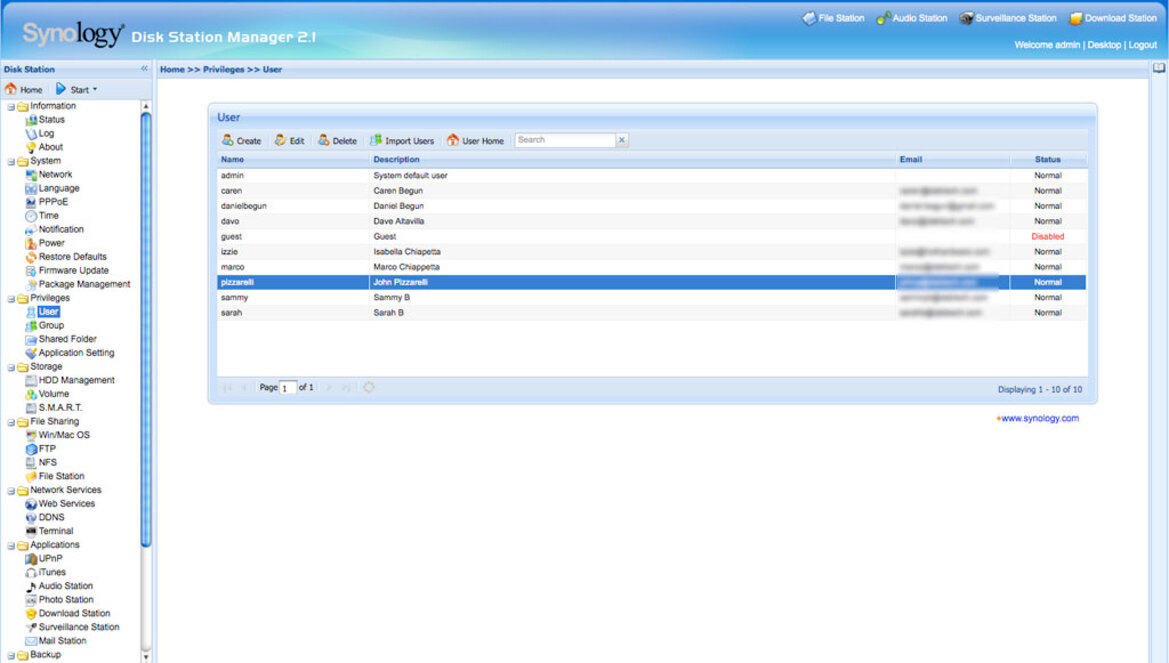Open Application Setting

click(76, 353)
